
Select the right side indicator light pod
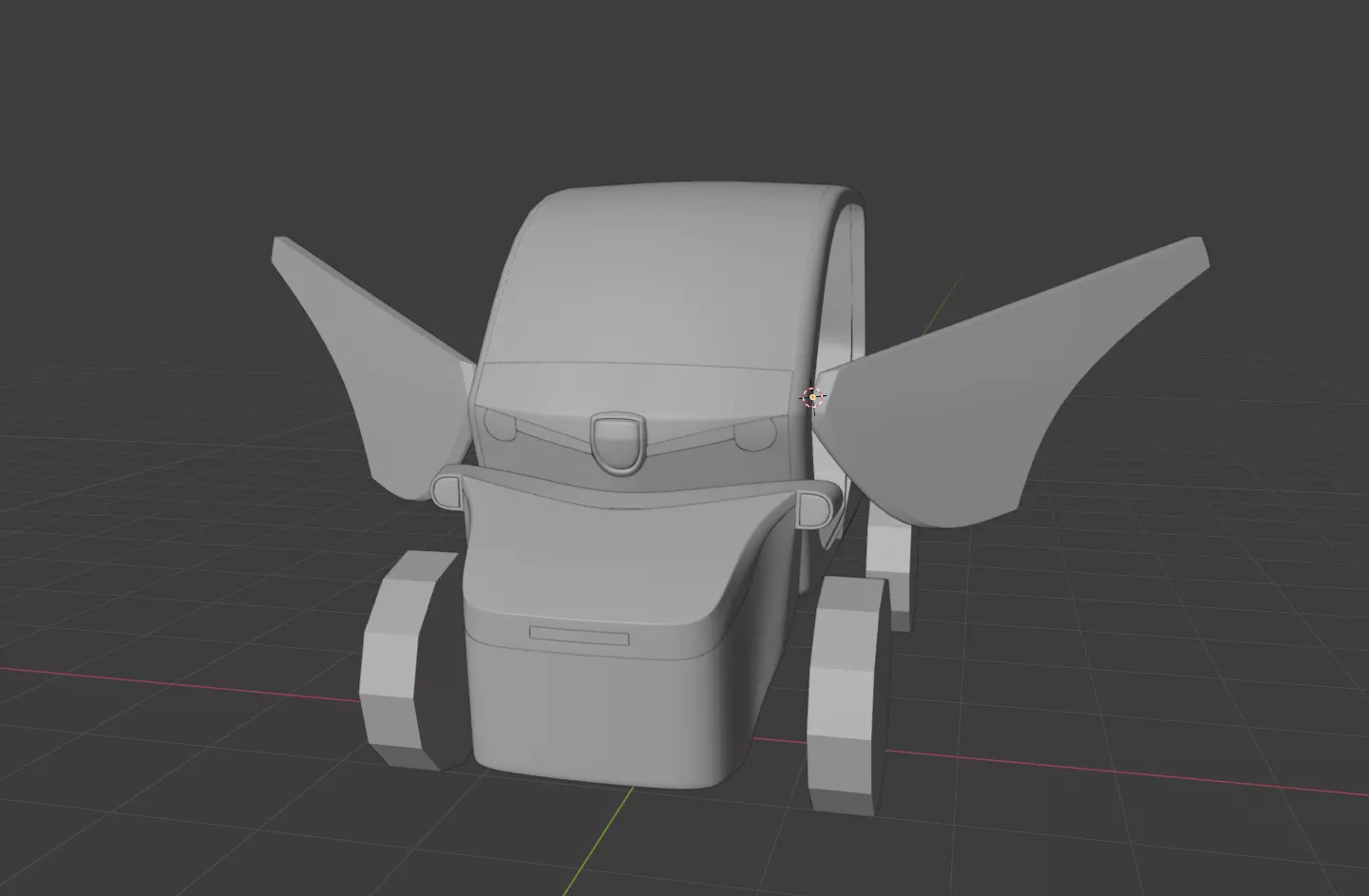(813, 508)
